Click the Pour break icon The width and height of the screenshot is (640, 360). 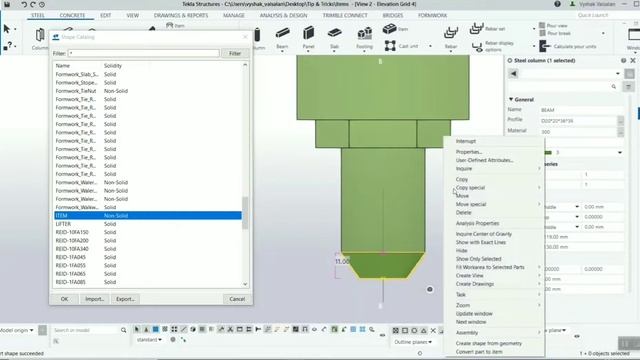542,33
